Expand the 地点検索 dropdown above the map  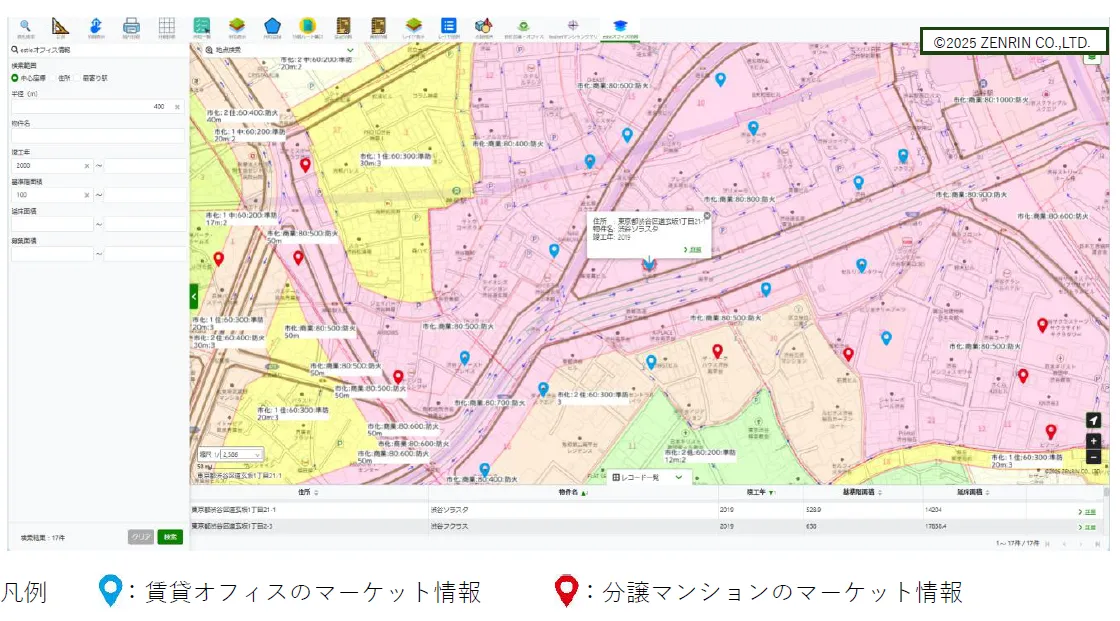click(x=350, y=49)
